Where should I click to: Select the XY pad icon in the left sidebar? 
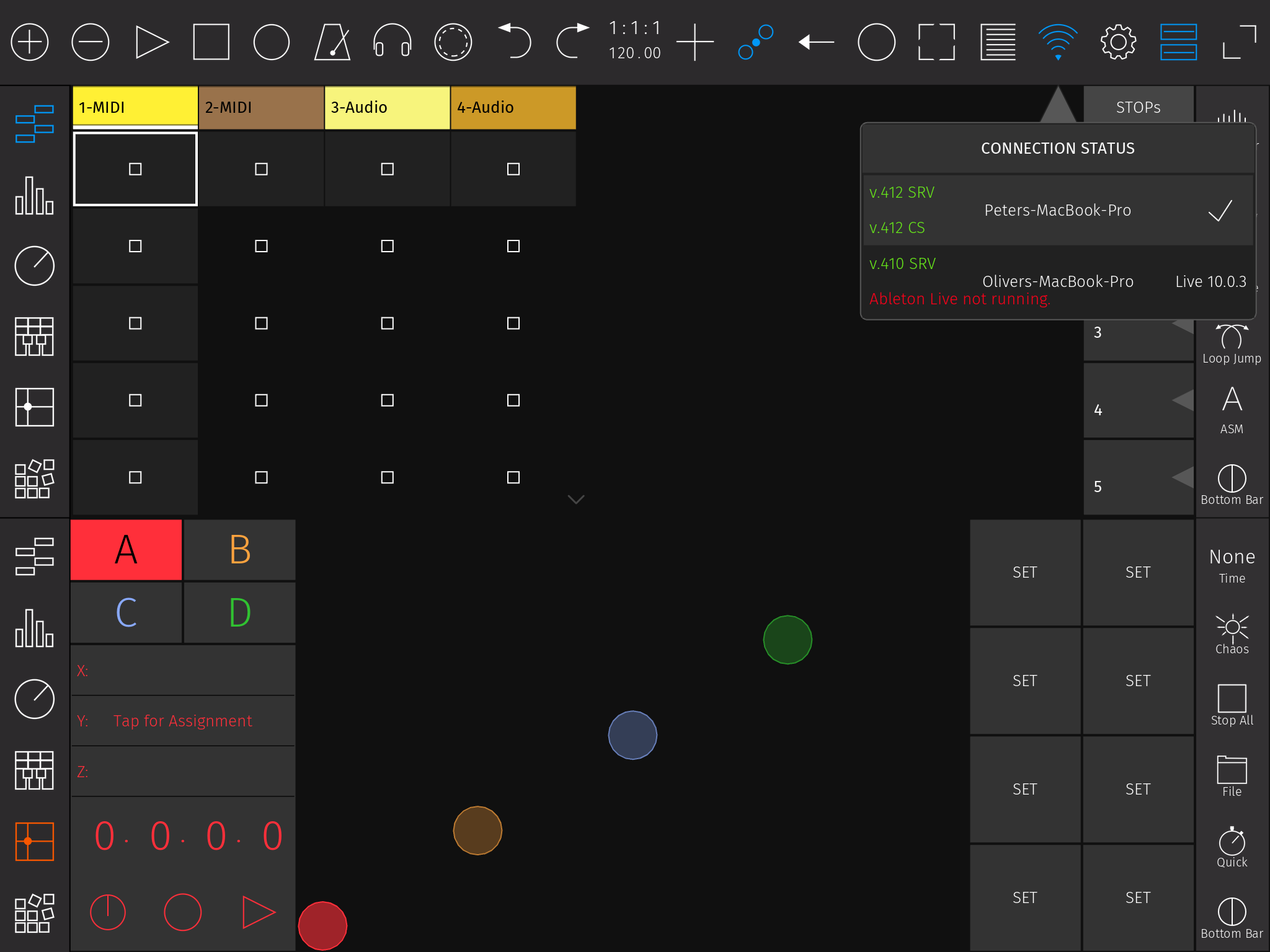[x=33, y=407]
